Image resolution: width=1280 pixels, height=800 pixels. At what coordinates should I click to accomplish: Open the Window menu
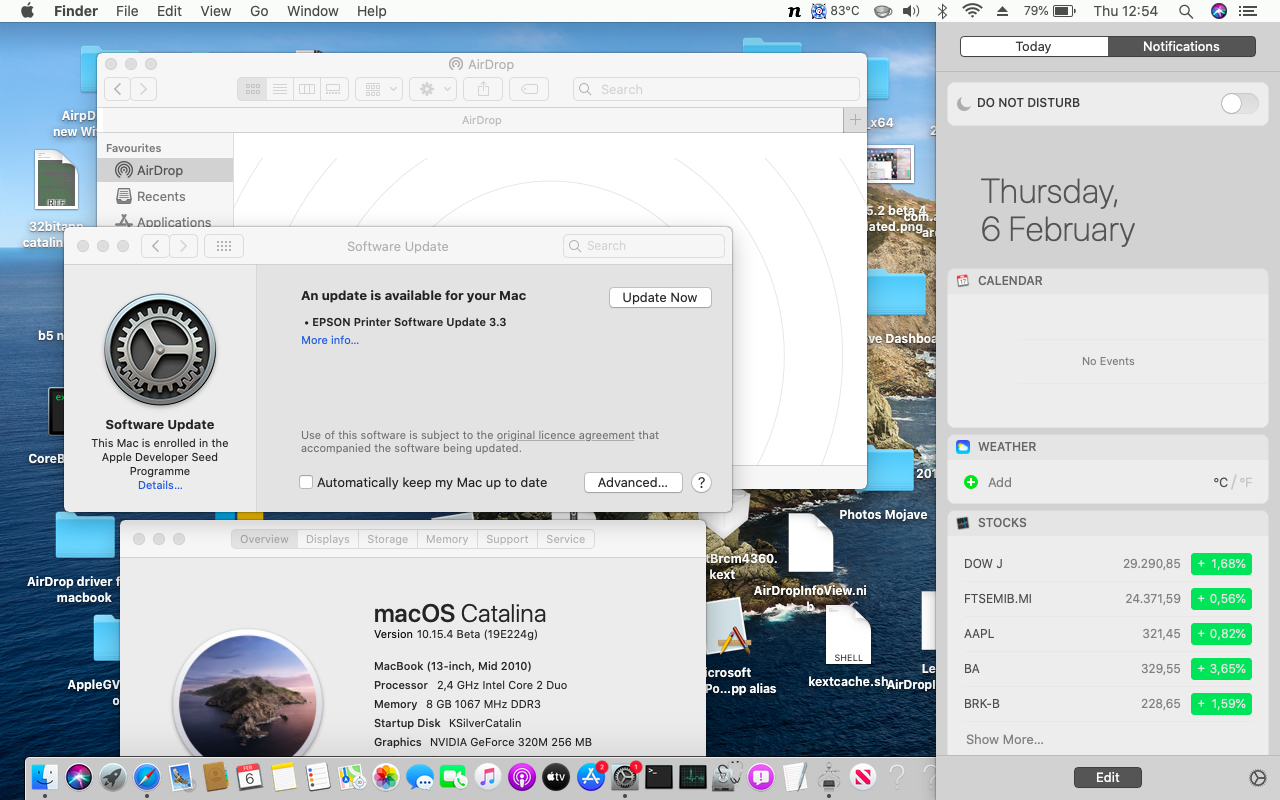tap(313, 11)
